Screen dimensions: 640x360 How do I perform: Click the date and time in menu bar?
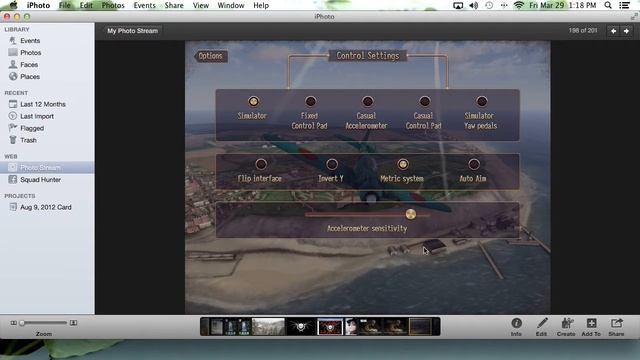coord(562,5)
